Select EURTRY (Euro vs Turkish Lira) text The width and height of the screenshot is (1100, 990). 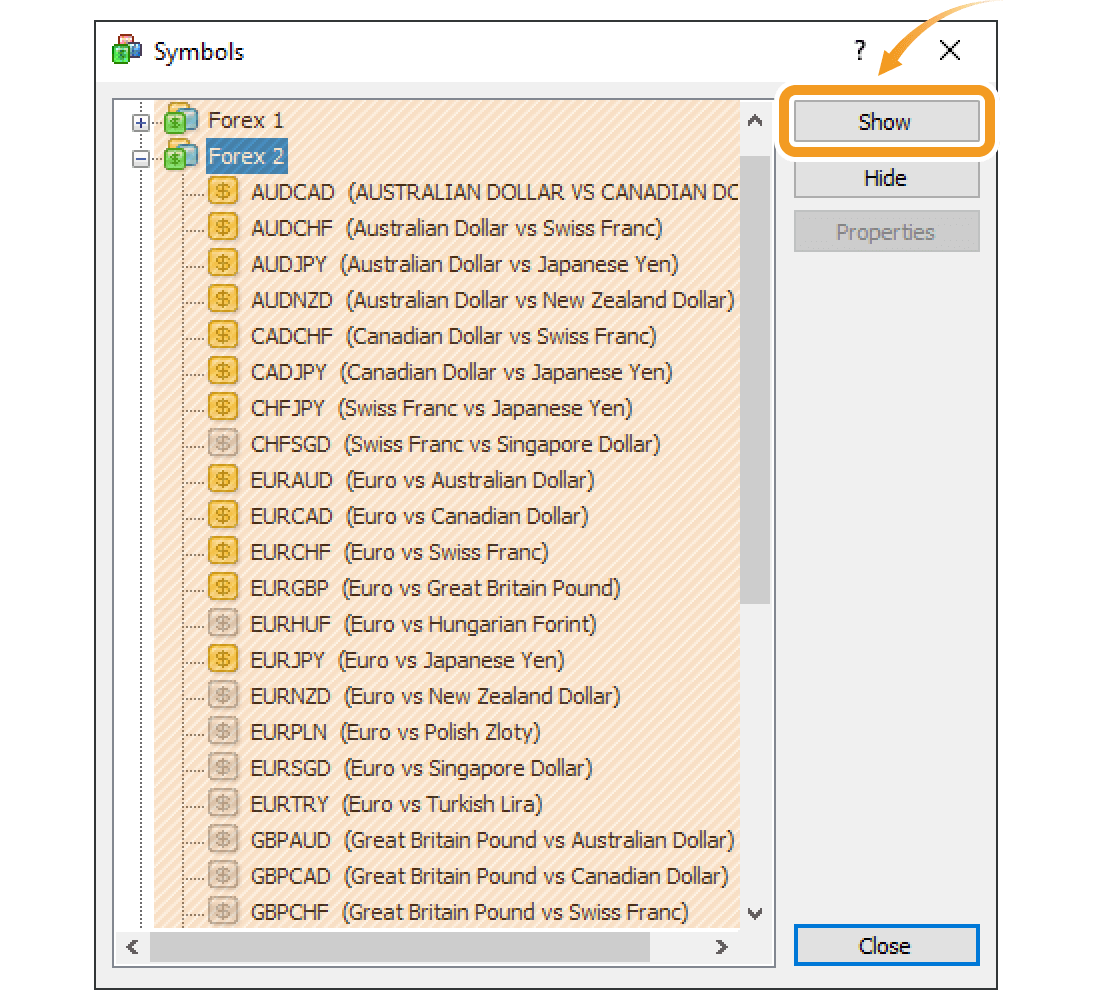(396, 804)
